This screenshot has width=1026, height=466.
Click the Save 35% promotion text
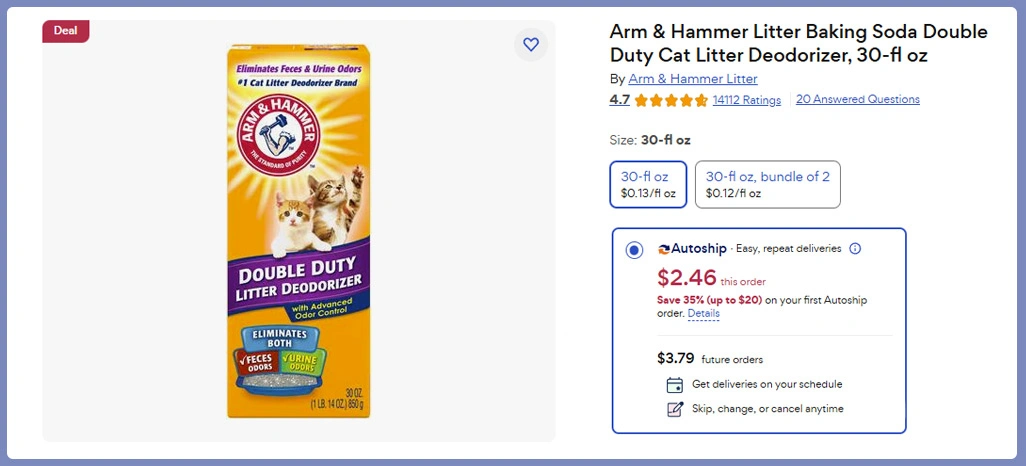(x=709, y=300)
